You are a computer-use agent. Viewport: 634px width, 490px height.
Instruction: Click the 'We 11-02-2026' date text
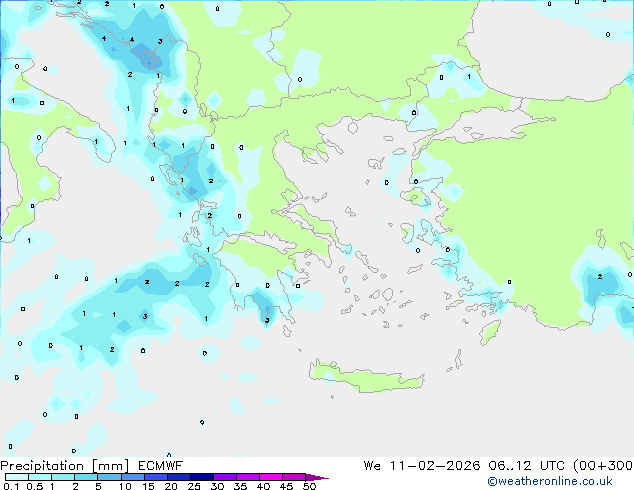pyautogui.click(x=422, y=466)
